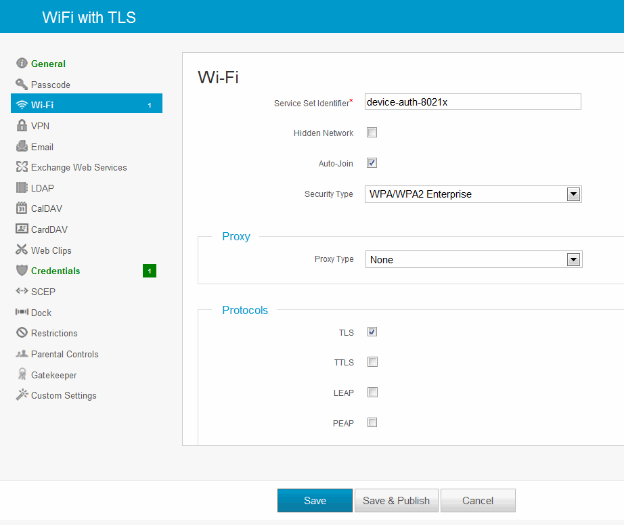
Task: Click the Restrictions prohibition icon
Action: click(x=22, y=333)
